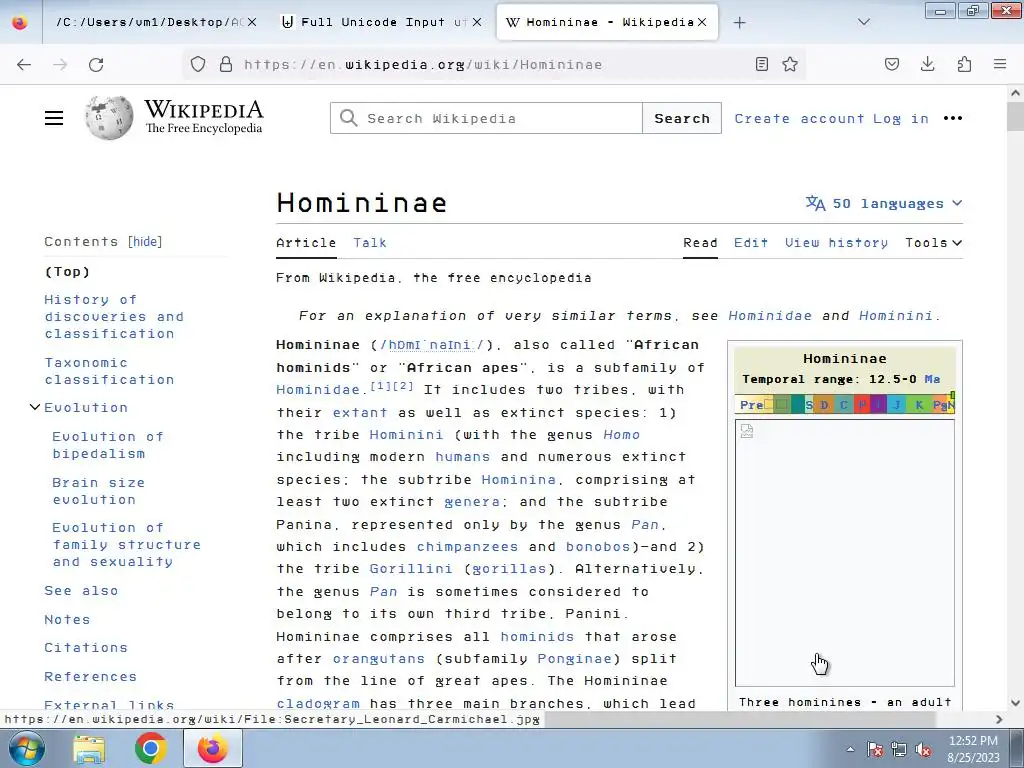1024x768 pixels.
Task: Click the network tray icon
Action: (x=899, y=750)
